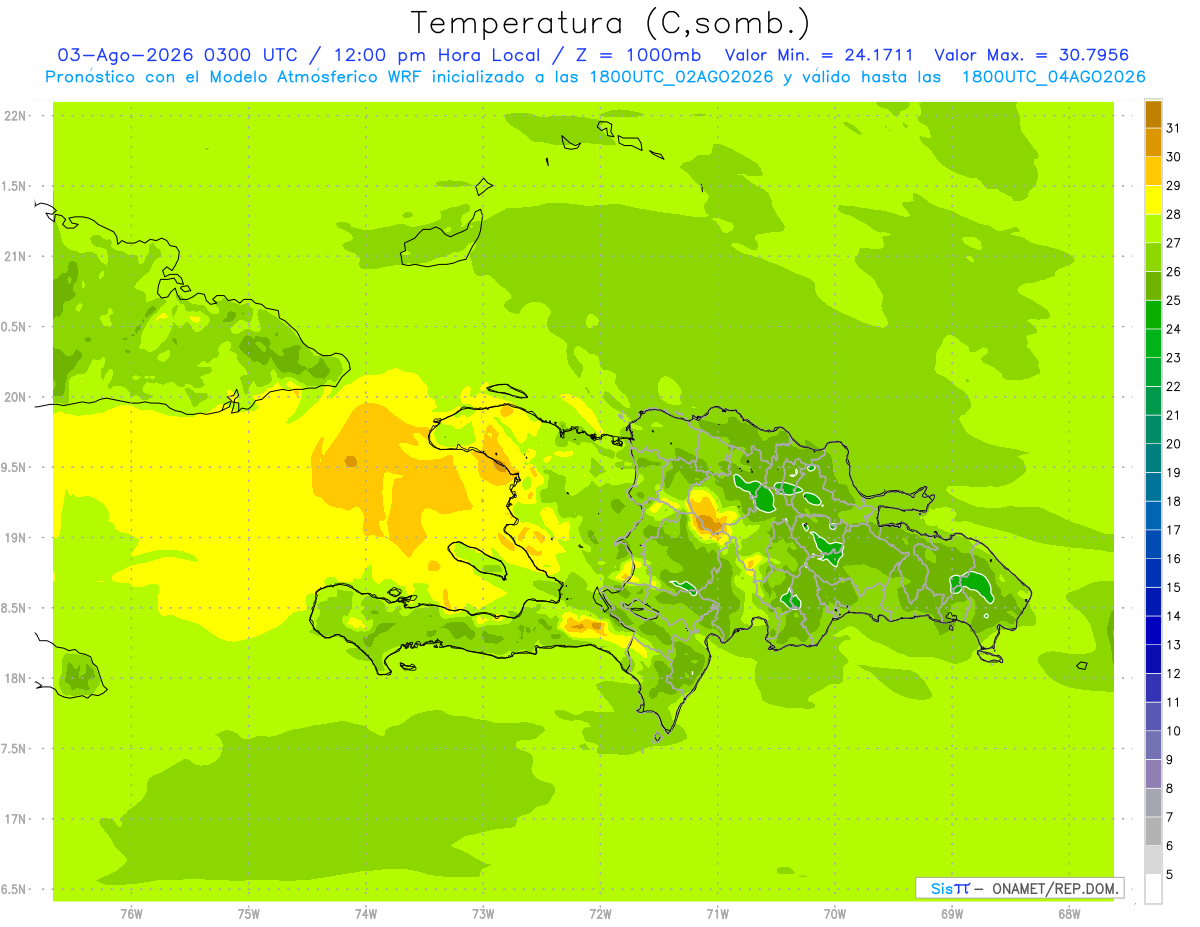
Task: Click the "74W" longitude axis label
Action: 366,914
